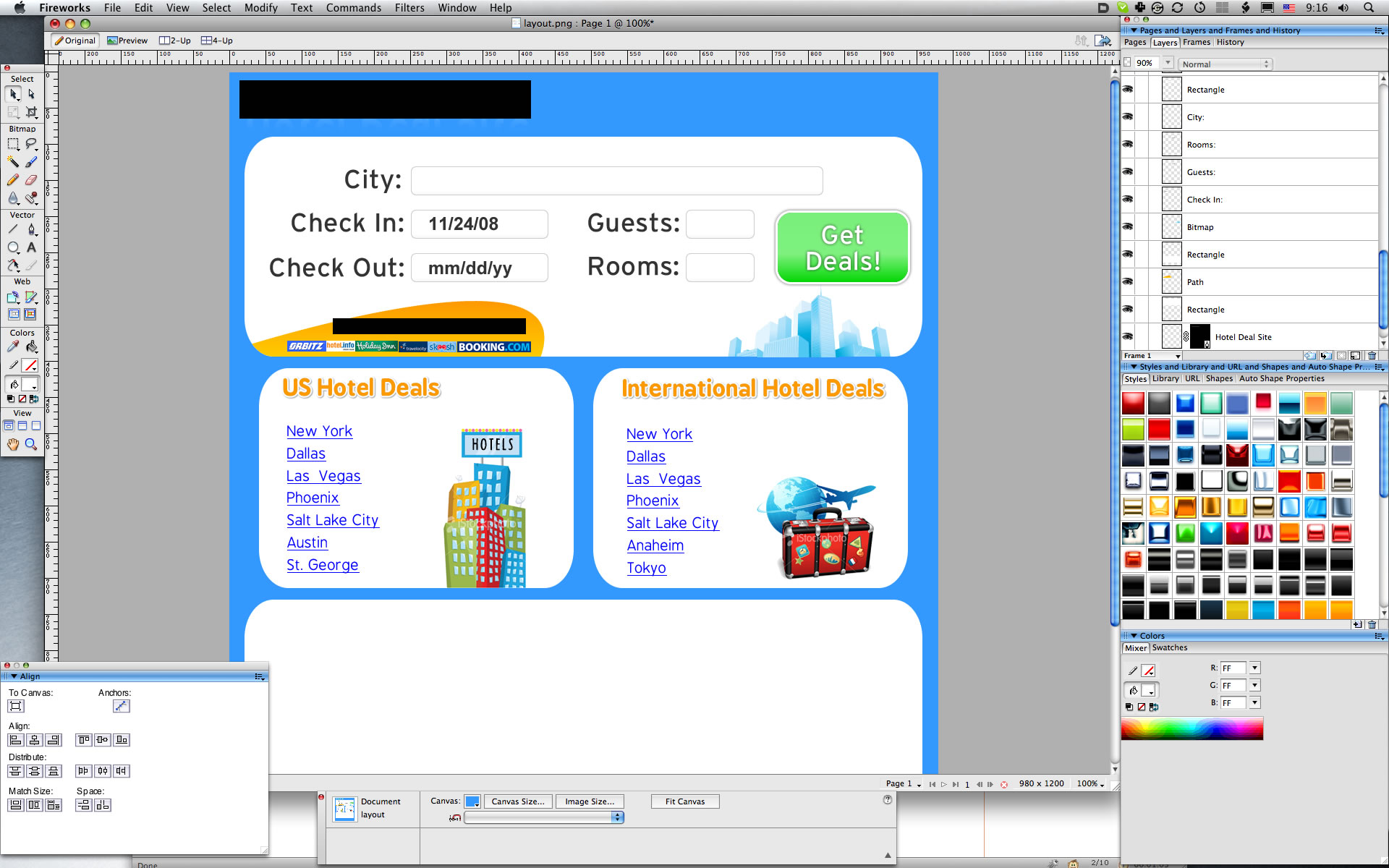Open the R color value dropdown
This screenshot has width=1389, height=868.
point(1254,668)
